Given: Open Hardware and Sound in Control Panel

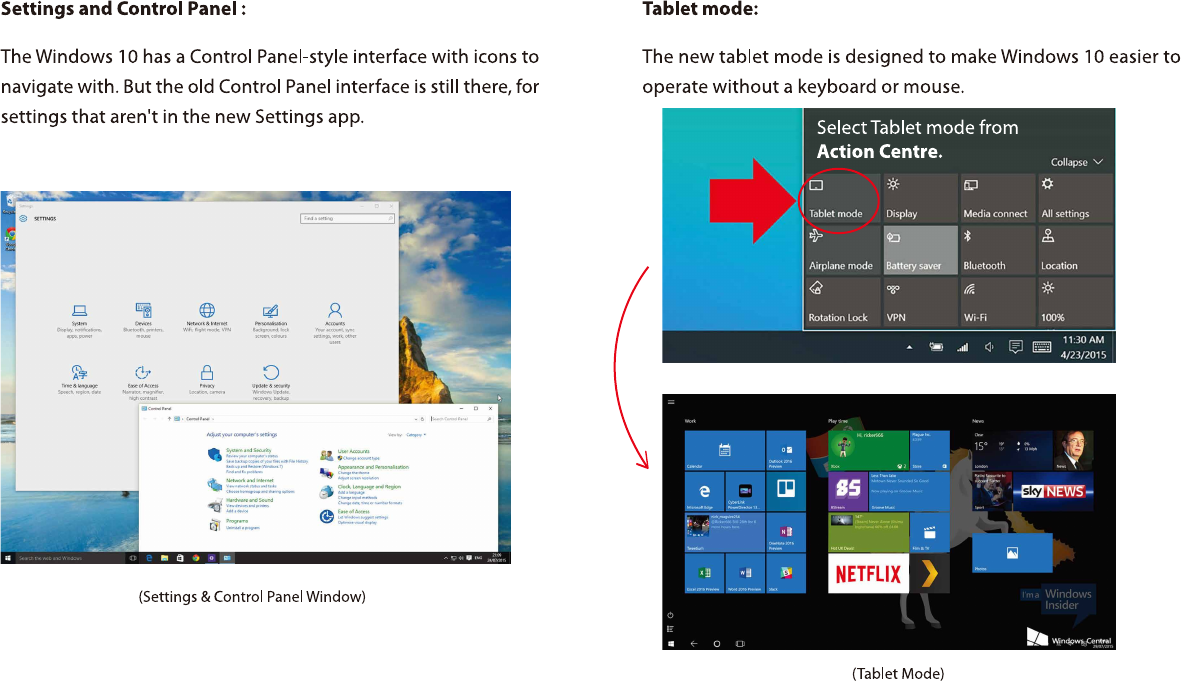Looking at the screenshot, I should tap(249, 500).
